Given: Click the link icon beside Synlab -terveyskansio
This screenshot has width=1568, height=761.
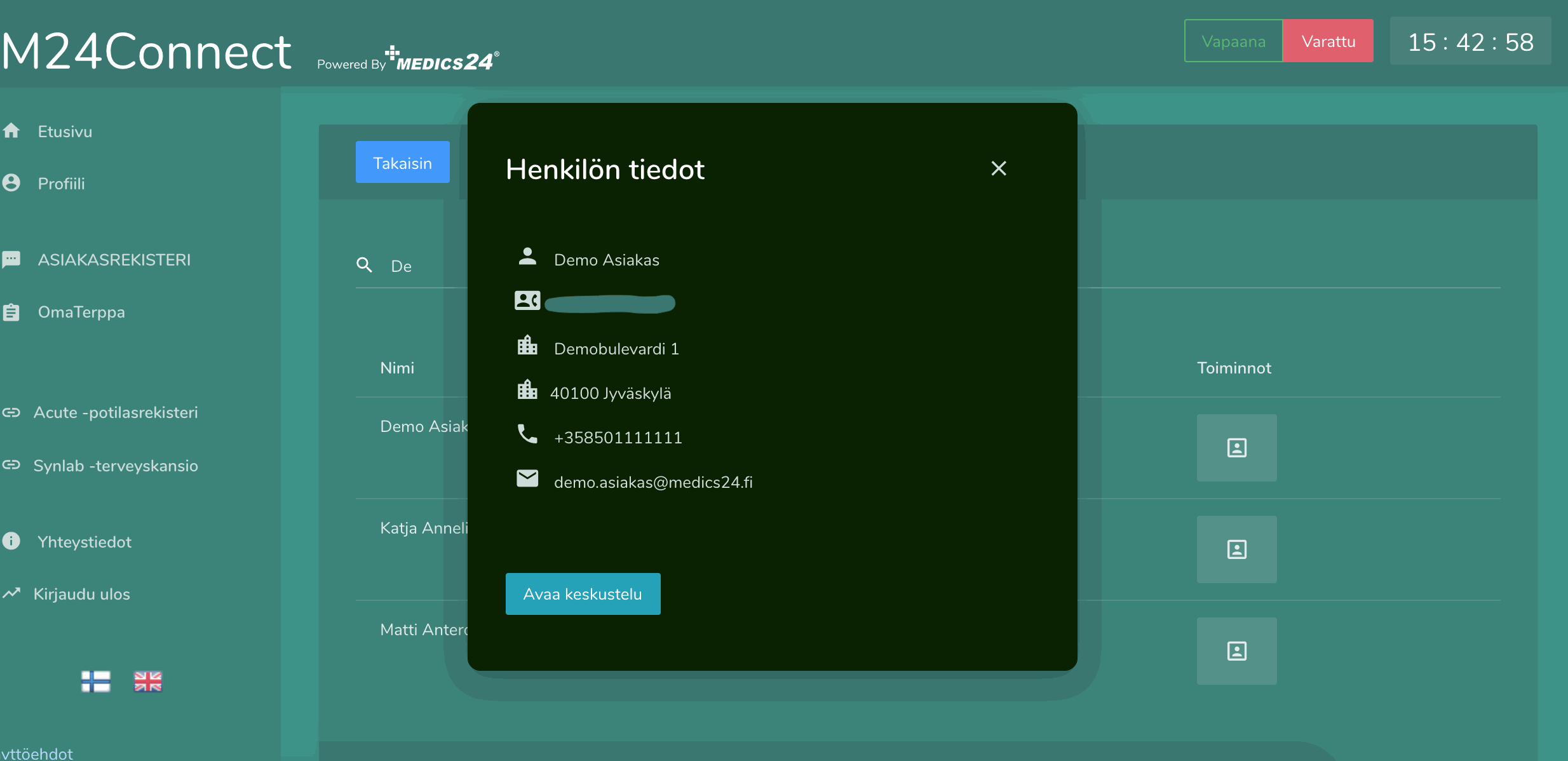Looking at the screenshot, I should pyautogui.click(x=11, y=465).
